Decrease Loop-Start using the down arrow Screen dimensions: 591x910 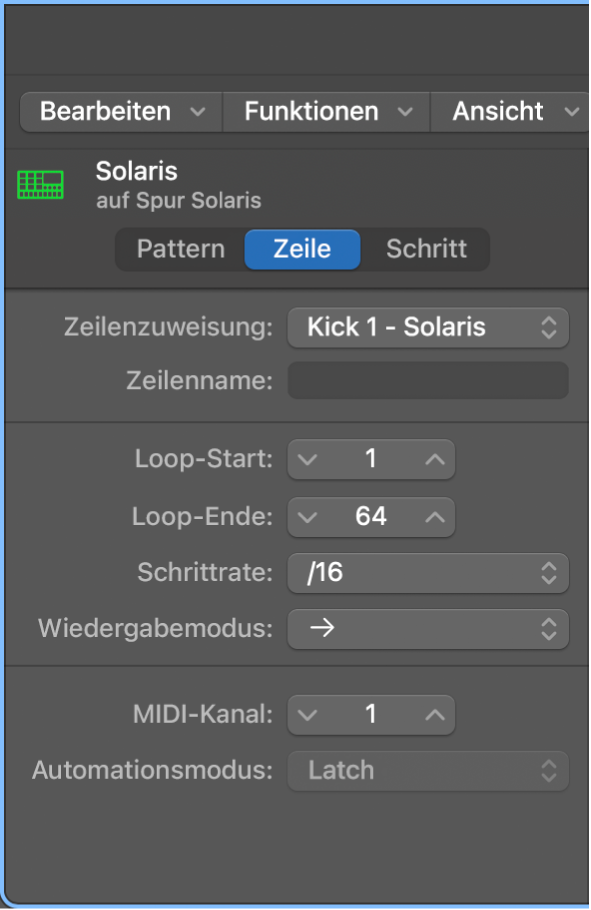(309, 459)
